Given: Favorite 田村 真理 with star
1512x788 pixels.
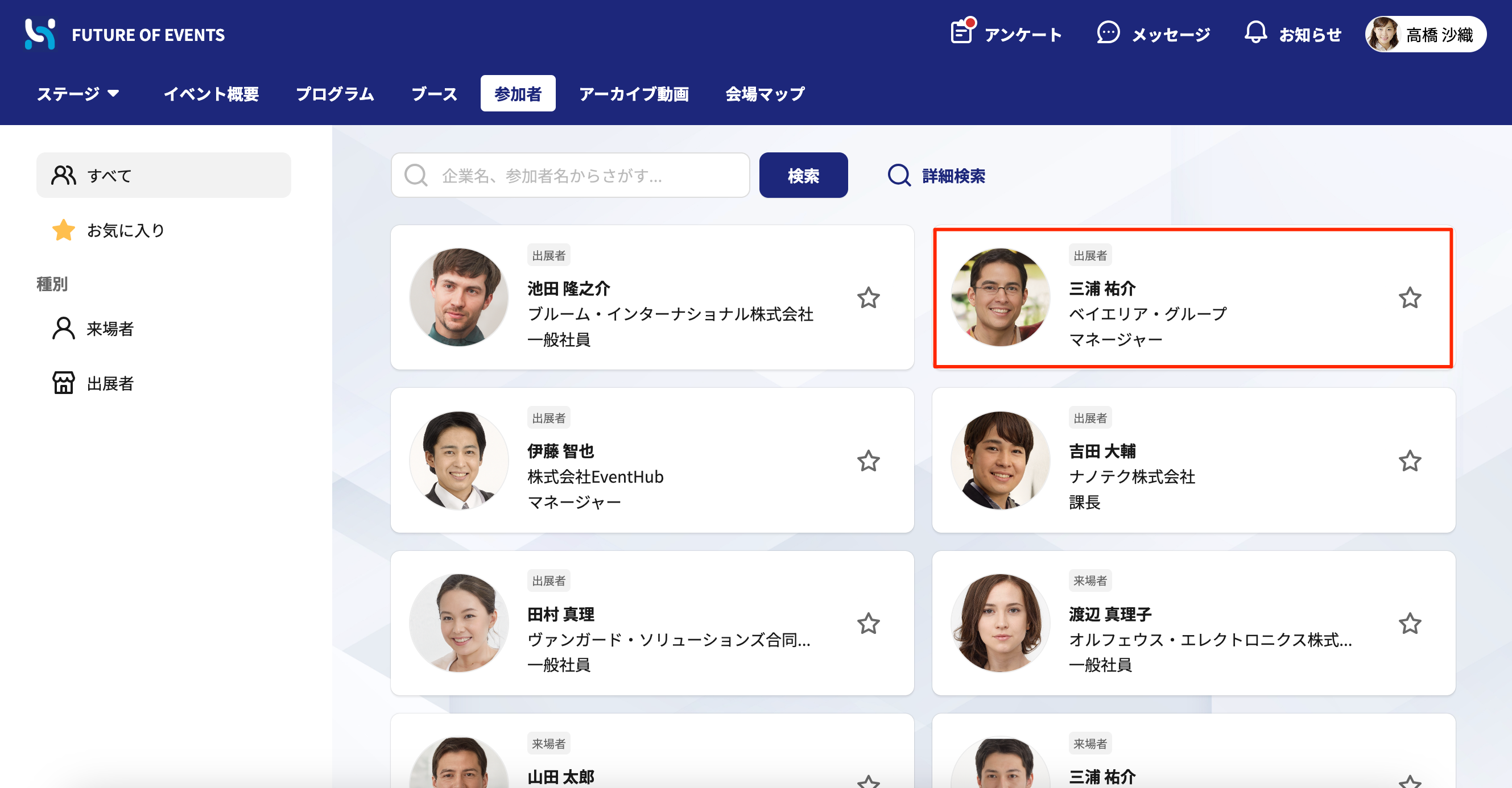Looking at the screenshot, I should [868, 623].
